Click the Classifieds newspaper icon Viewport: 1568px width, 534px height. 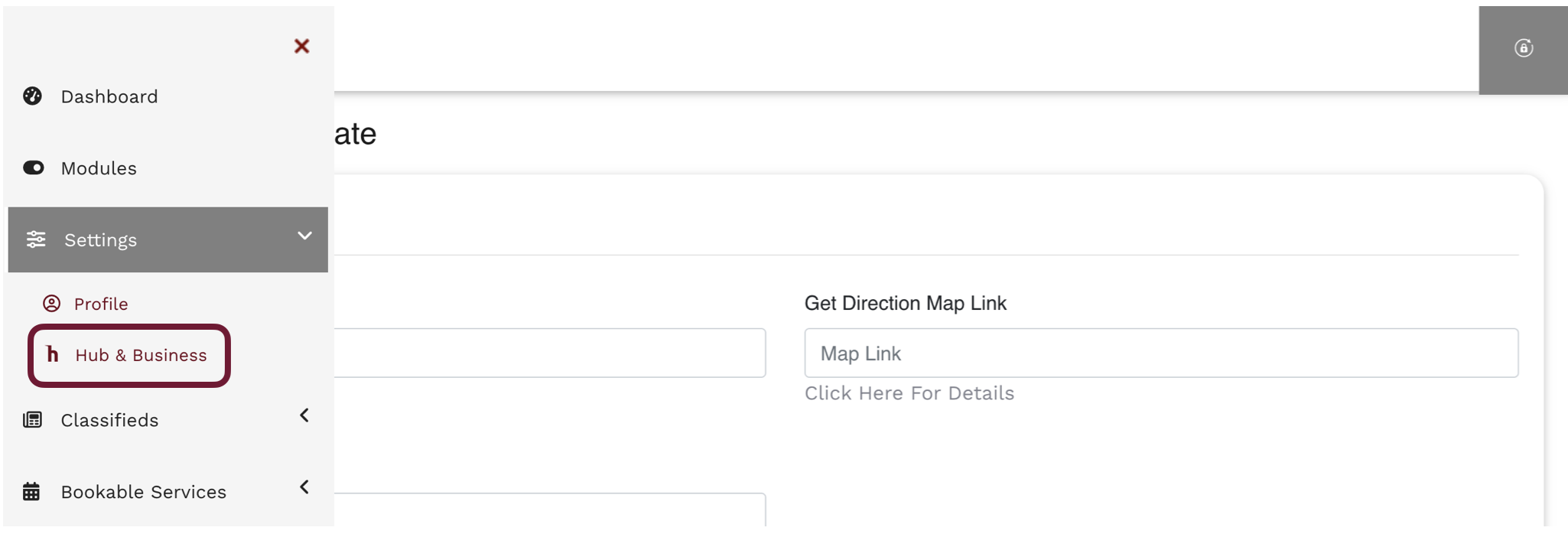(x=32, y=419)
